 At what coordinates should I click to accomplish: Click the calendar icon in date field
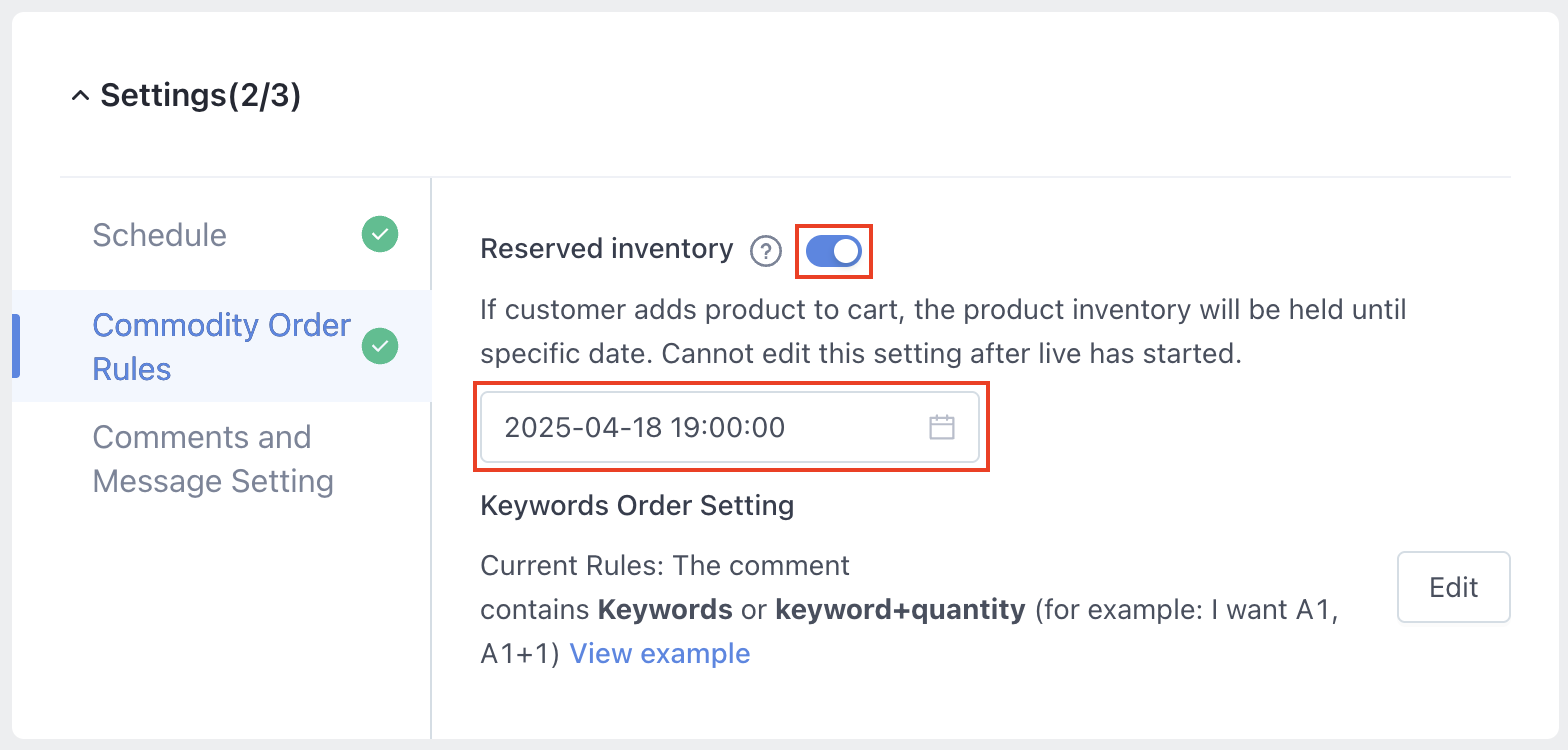point(942,428)
